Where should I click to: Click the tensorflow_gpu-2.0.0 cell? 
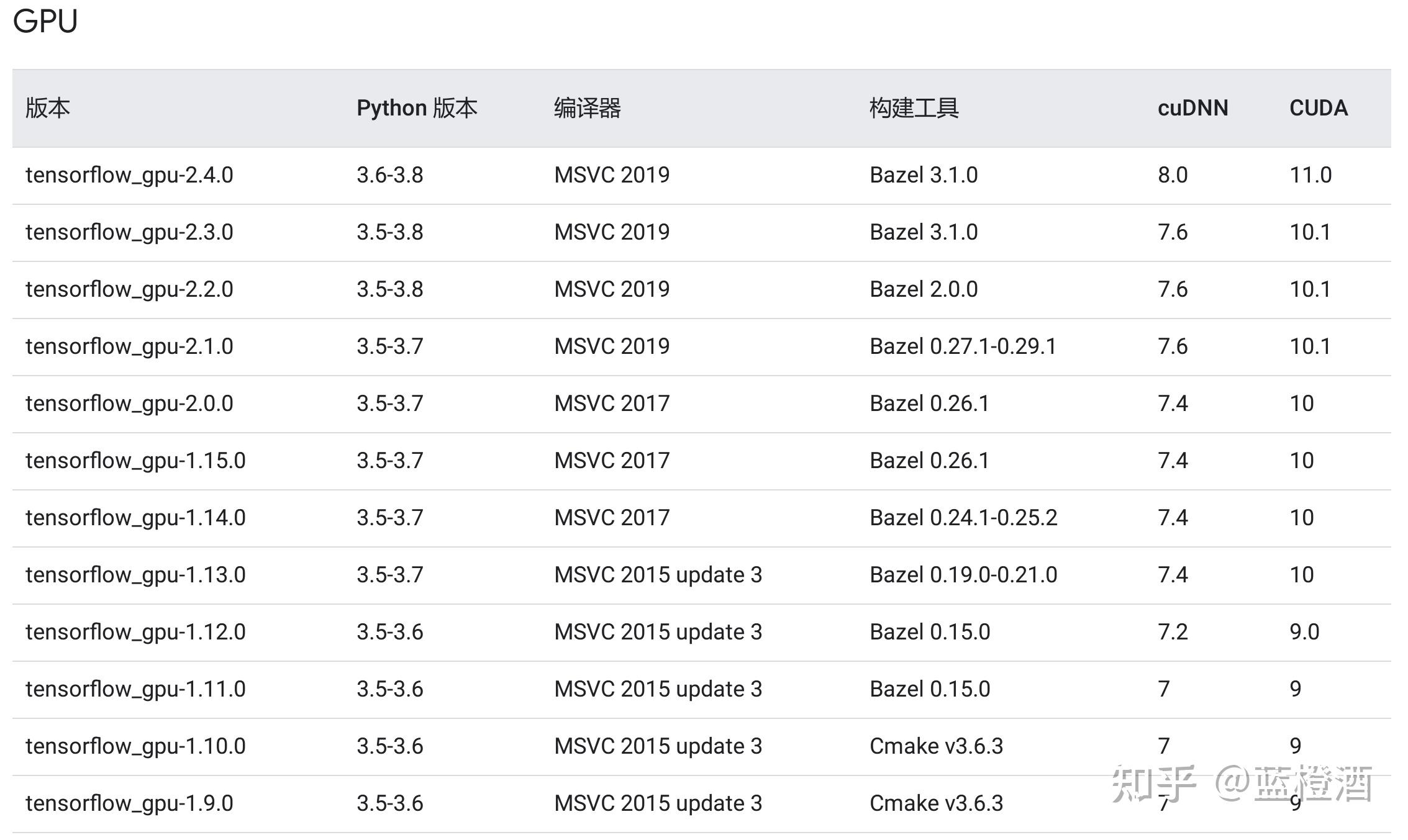(x=129, y=404)
